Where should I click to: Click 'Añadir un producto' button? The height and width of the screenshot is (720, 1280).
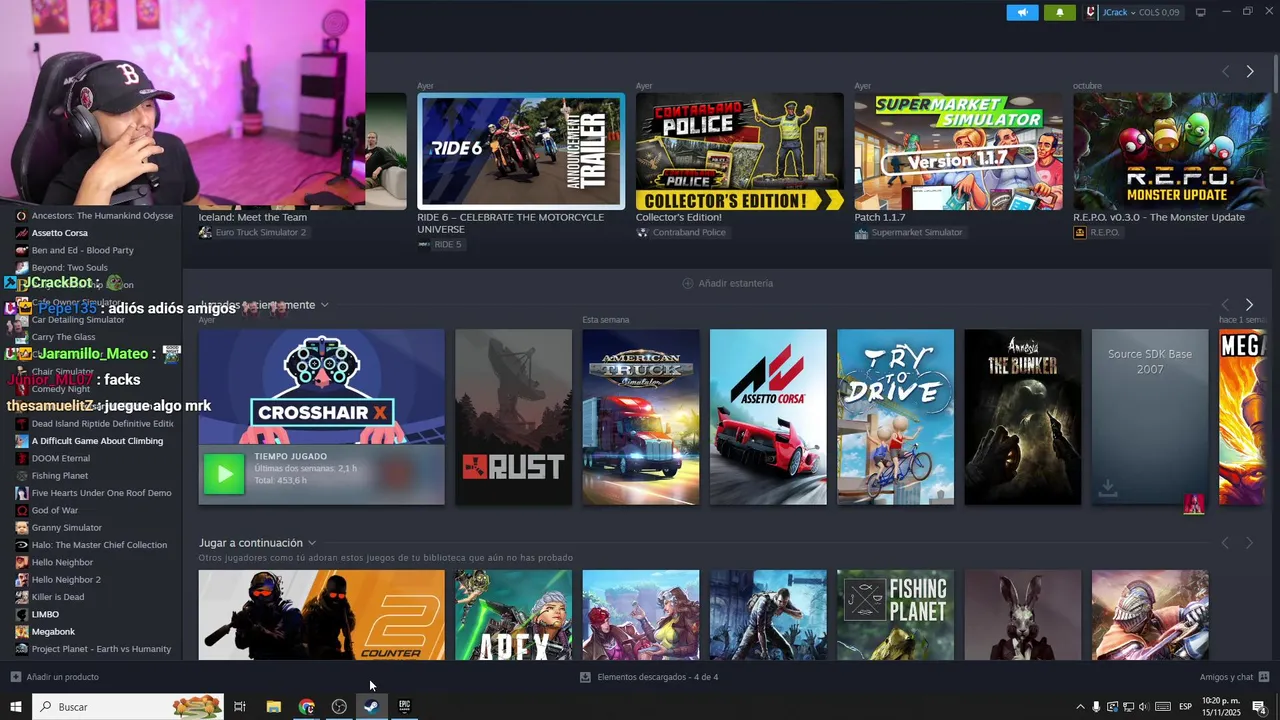pyautogui.click(x=54, y=677)
